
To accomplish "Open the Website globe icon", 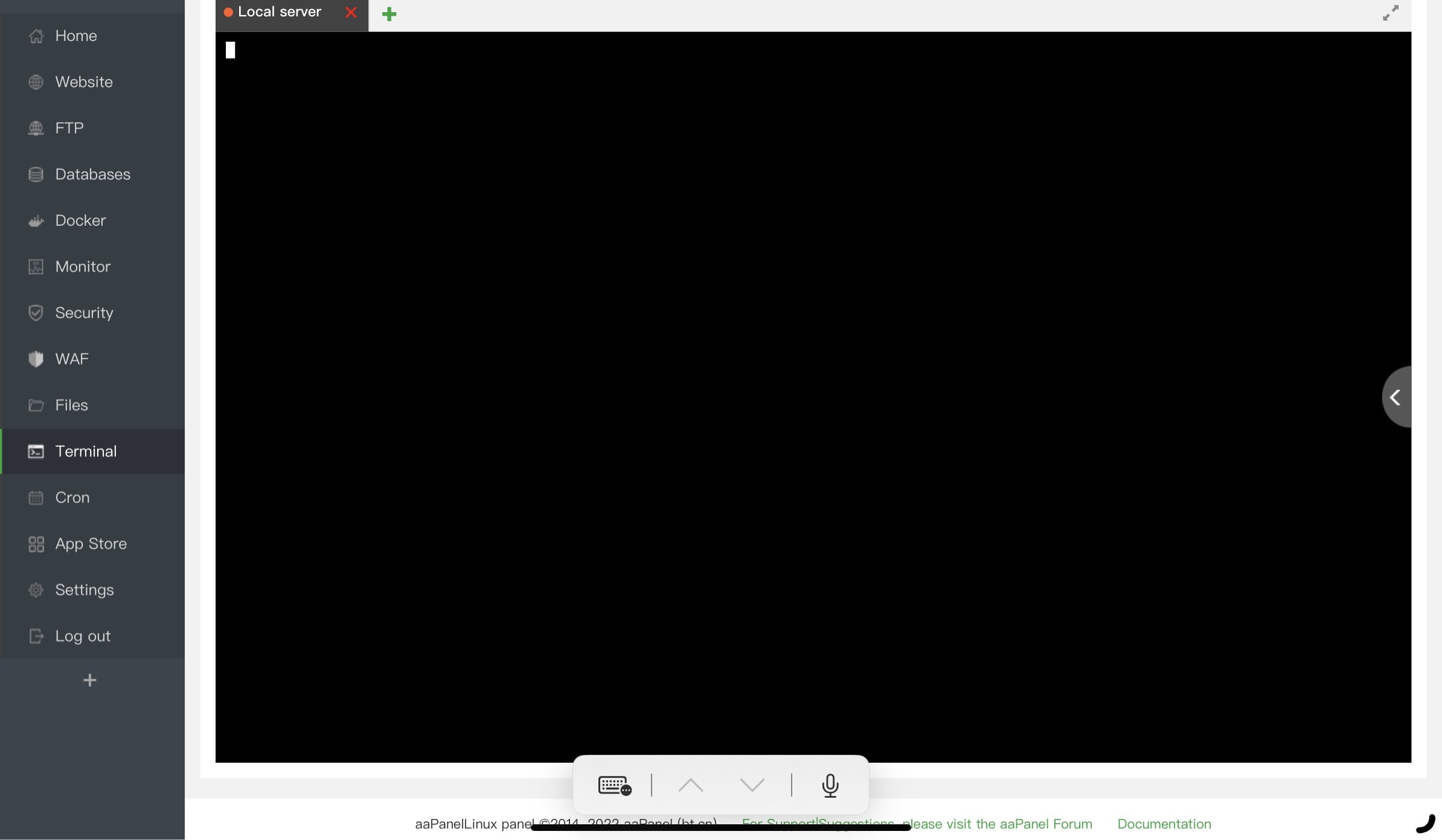I will point(36,82).
